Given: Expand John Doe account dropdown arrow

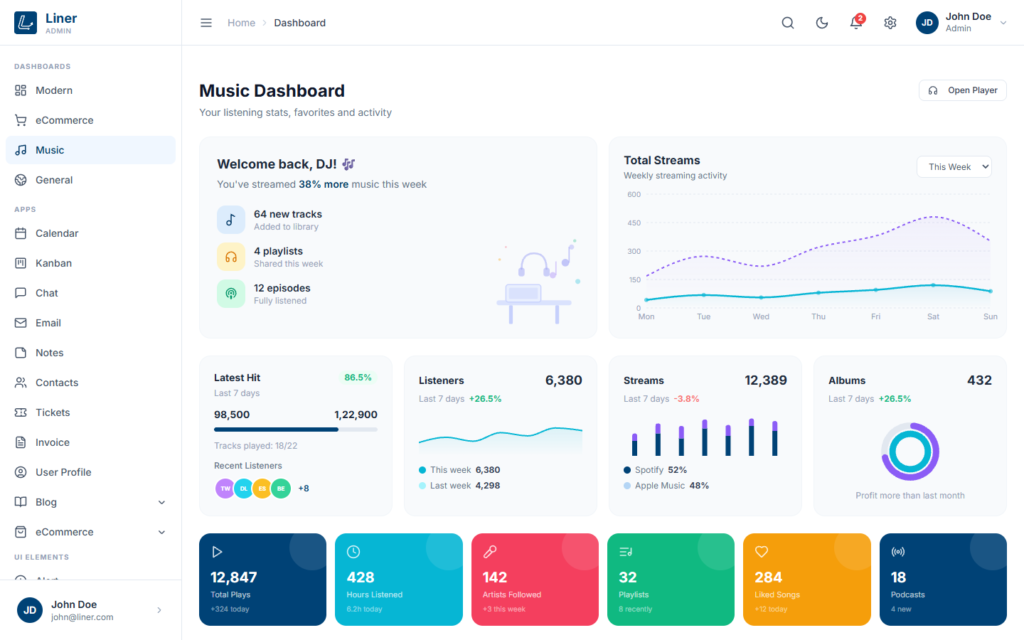Looking at the screenshot, I should pyautogui.click(x=1003, y=23).
